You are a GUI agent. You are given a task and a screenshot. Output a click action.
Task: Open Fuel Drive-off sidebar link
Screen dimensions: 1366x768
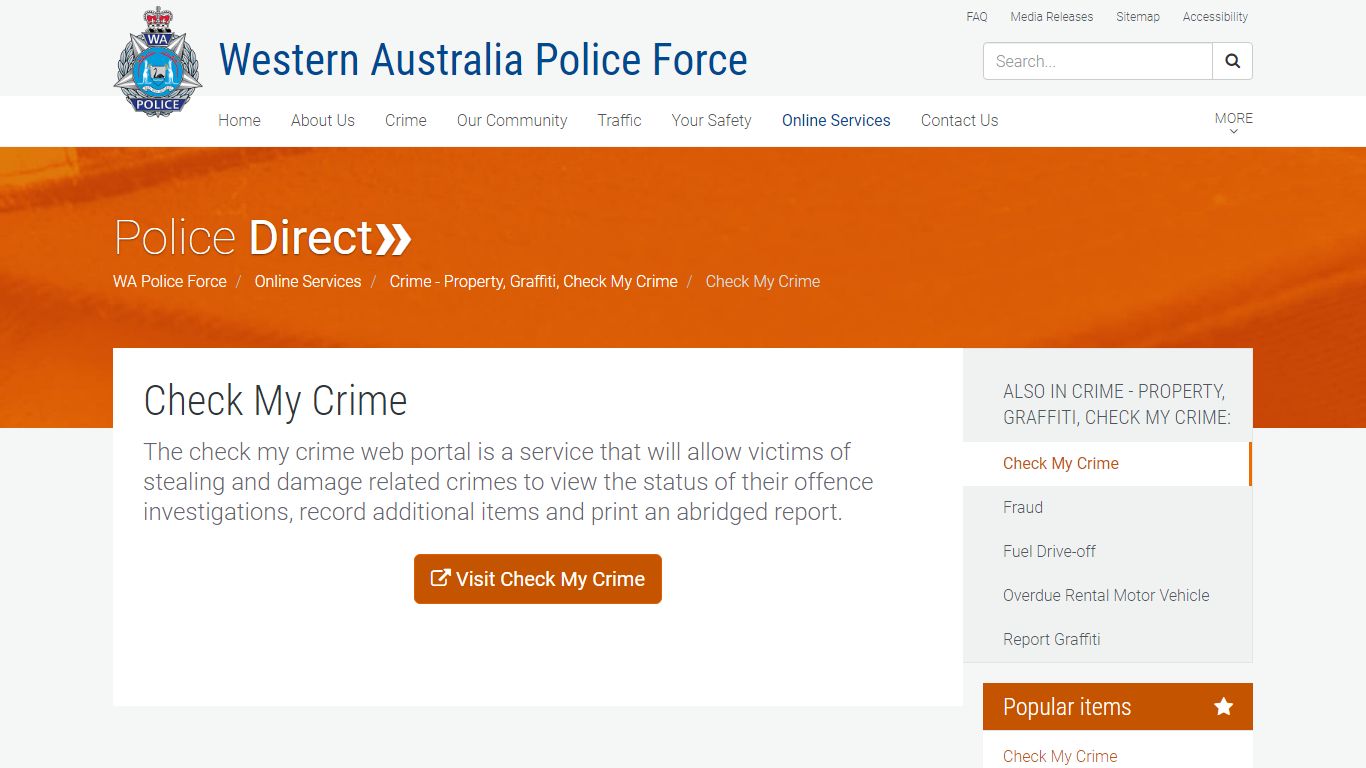pos(1049,551)
